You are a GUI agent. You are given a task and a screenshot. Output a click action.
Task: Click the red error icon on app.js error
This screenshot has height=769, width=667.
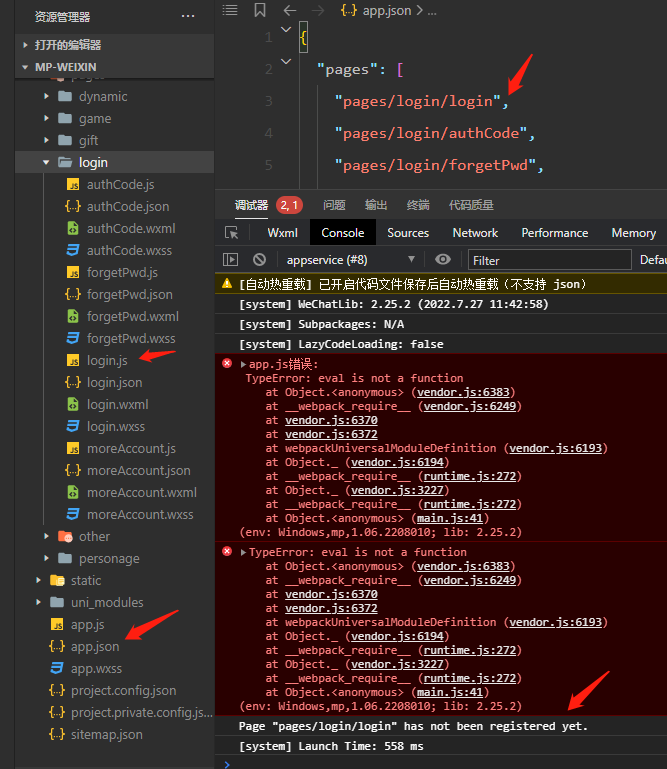(227, 364)
